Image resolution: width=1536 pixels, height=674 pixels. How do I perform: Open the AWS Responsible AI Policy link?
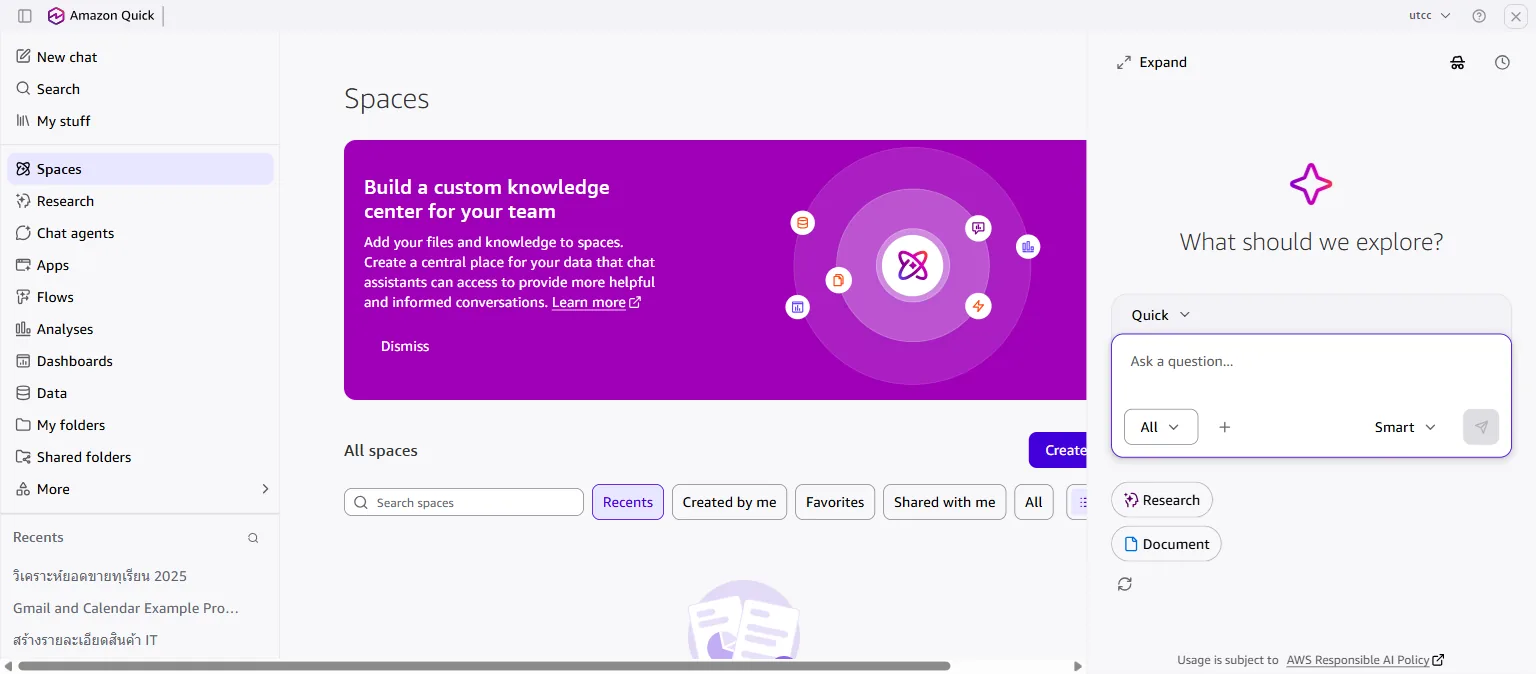tap(1365, 660)
